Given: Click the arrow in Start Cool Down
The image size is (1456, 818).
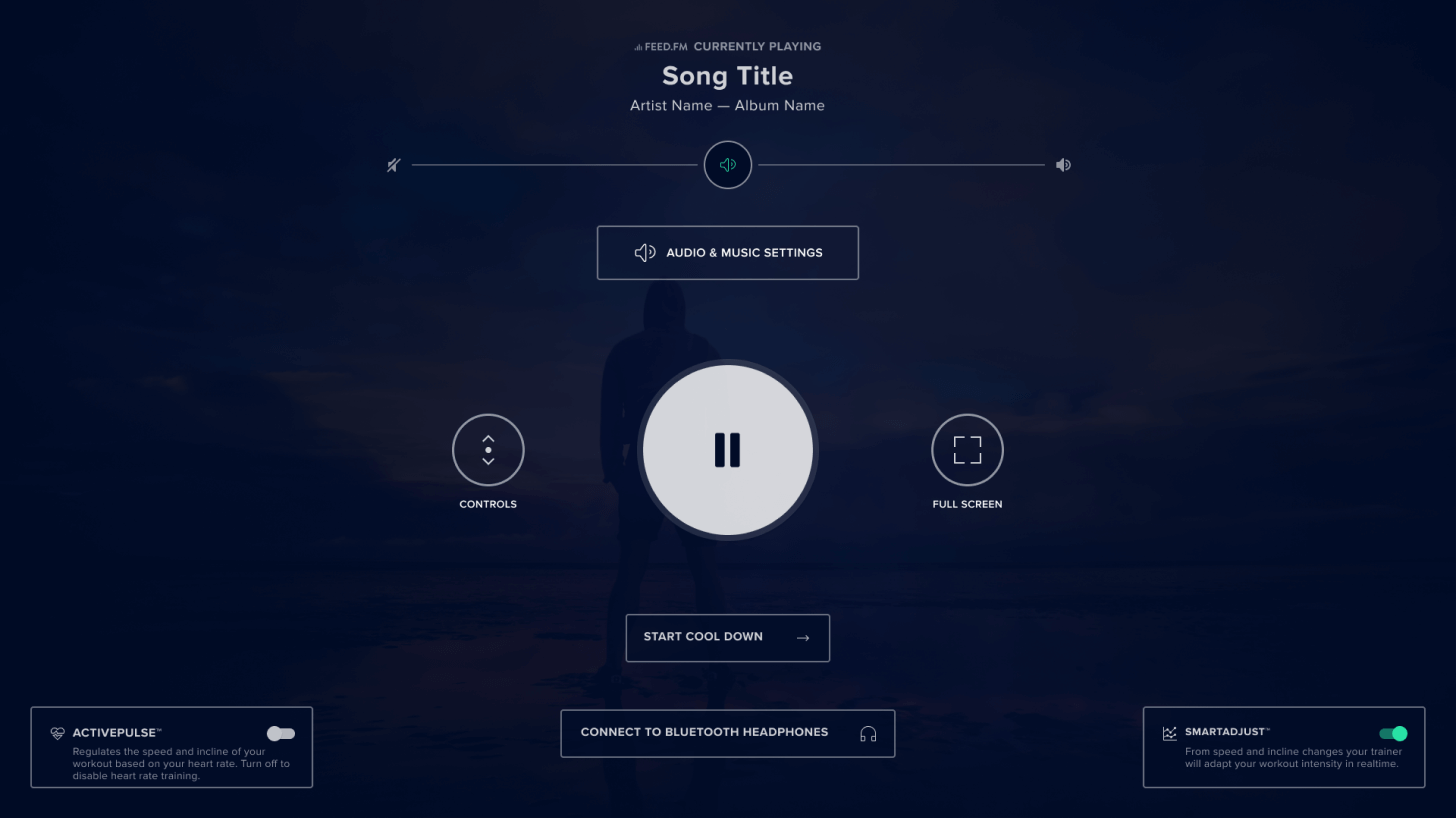Looking at the screenshot, I should click(803, 638).
